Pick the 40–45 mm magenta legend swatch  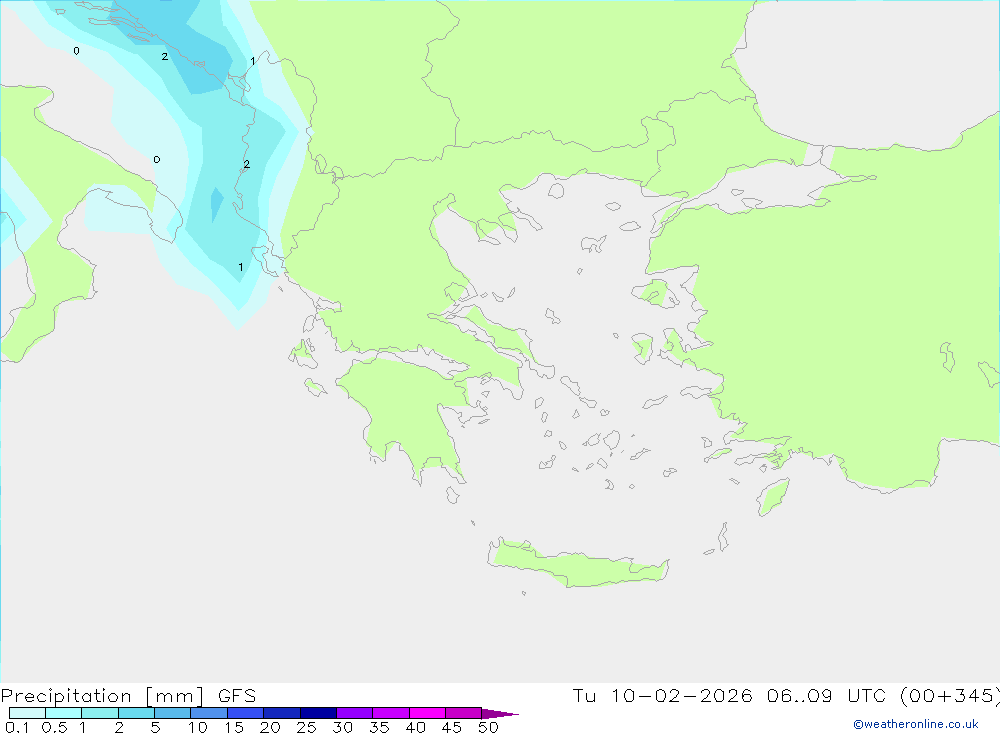(x=427, y=713)
